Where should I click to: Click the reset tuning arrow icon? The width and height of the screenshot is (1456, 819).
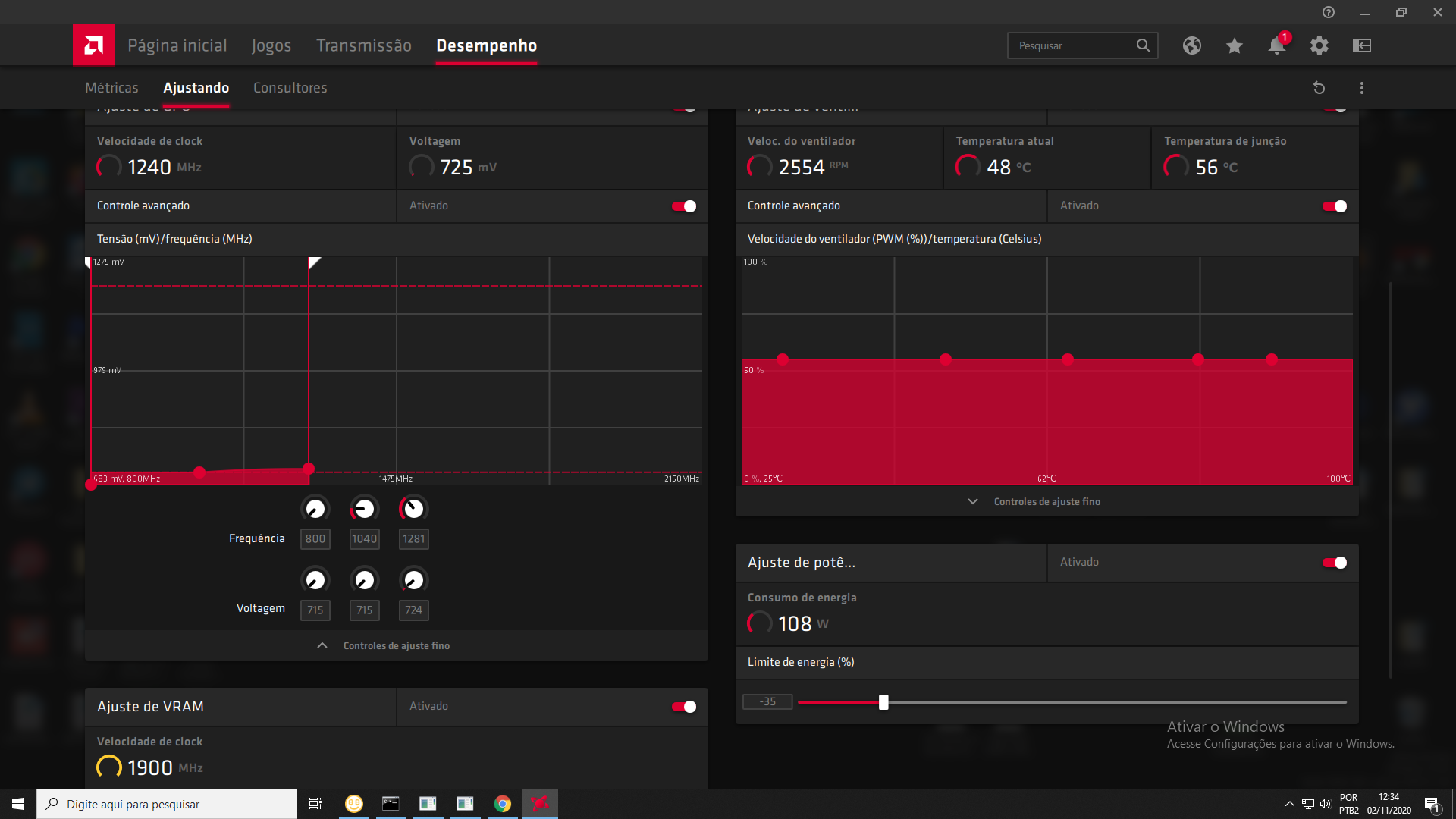tap(1319, 88)
